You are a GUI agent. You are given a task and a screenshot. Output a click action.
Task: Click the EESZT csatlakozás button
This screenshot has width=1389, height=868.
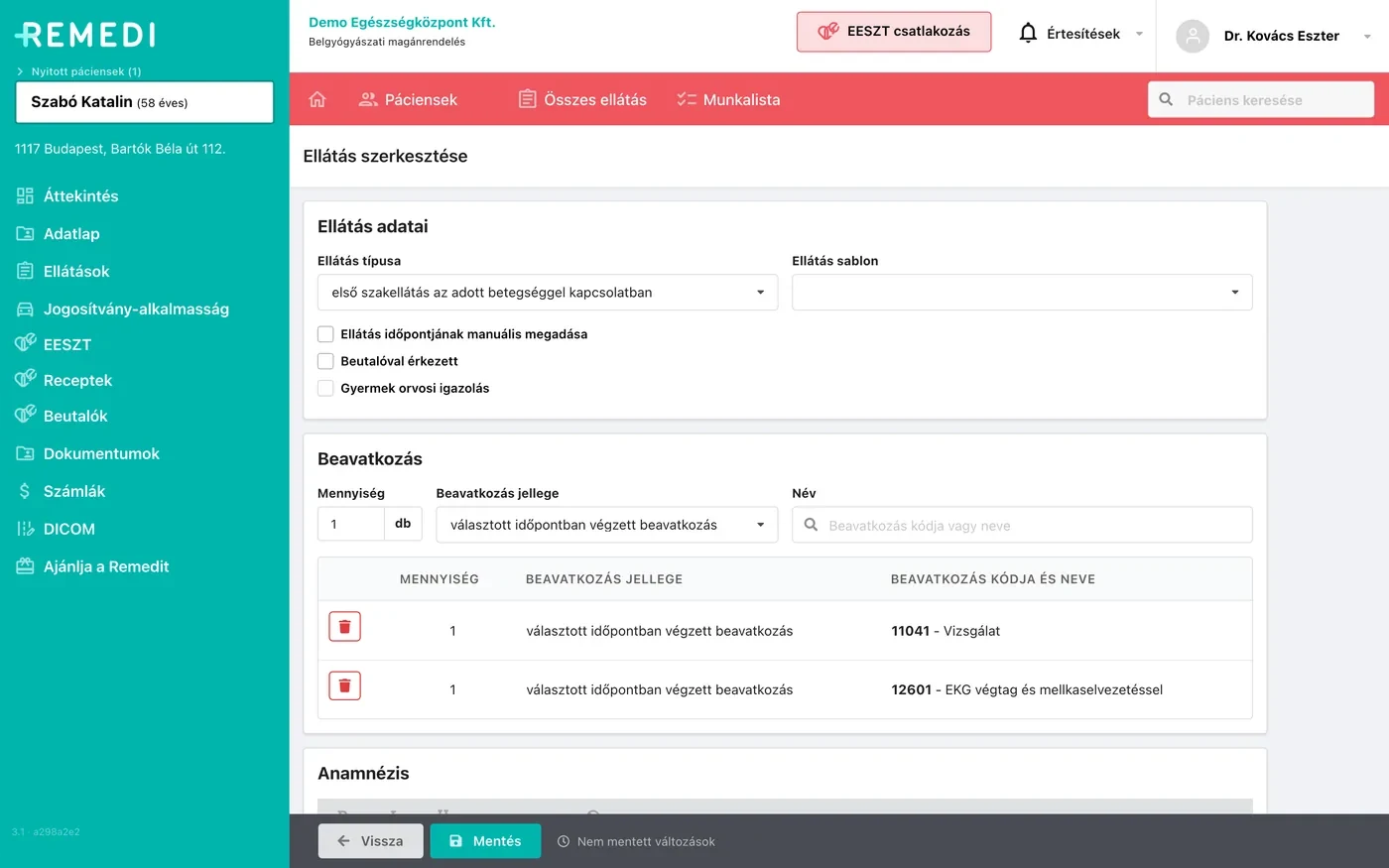pyautogui.click(x=894, y=32)
